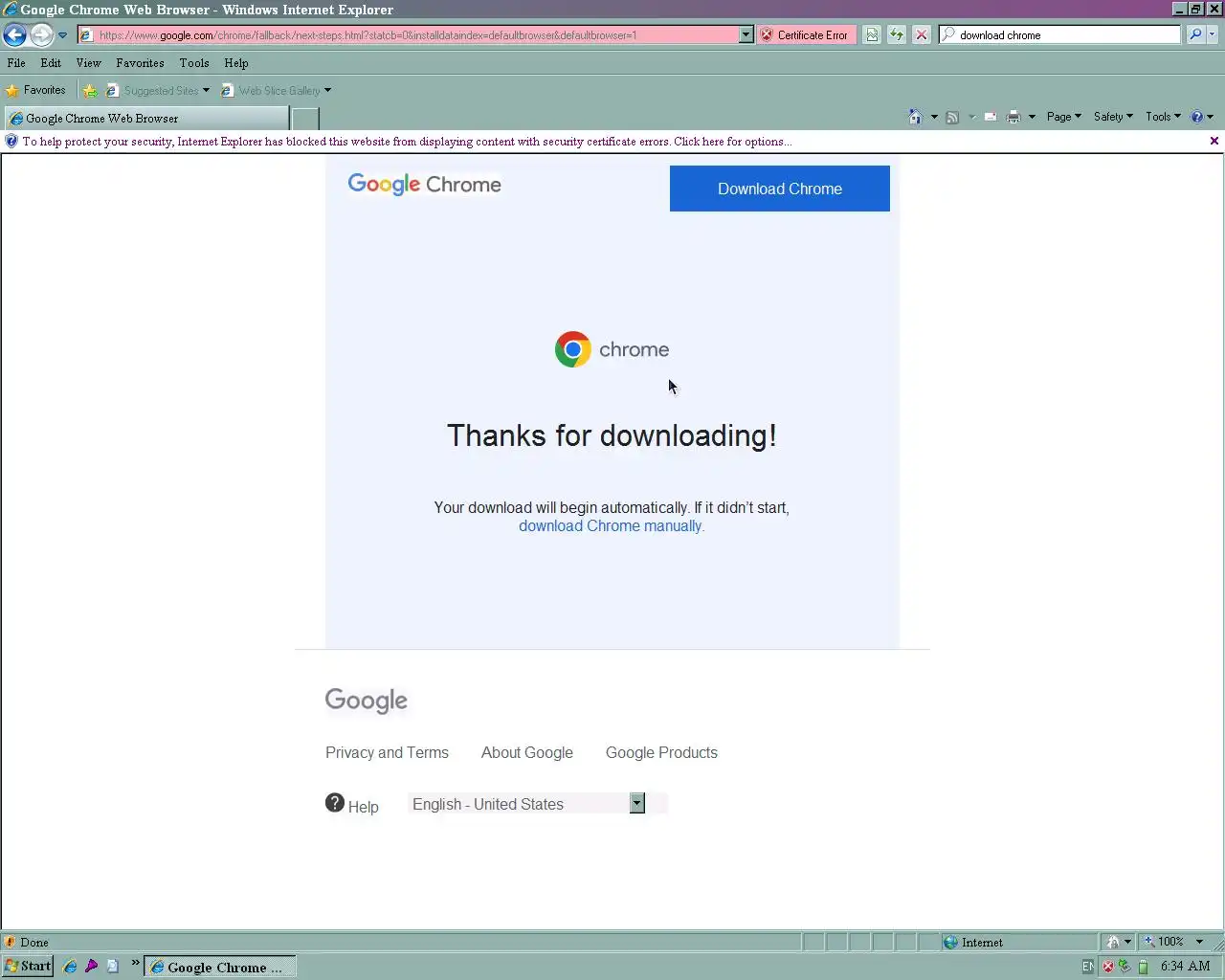Image resolution: width=1225 pixels, height=980 pixels.
Task: Open the Privacy and Terms link
Action: pyautogui.click(x=387, y=753)
